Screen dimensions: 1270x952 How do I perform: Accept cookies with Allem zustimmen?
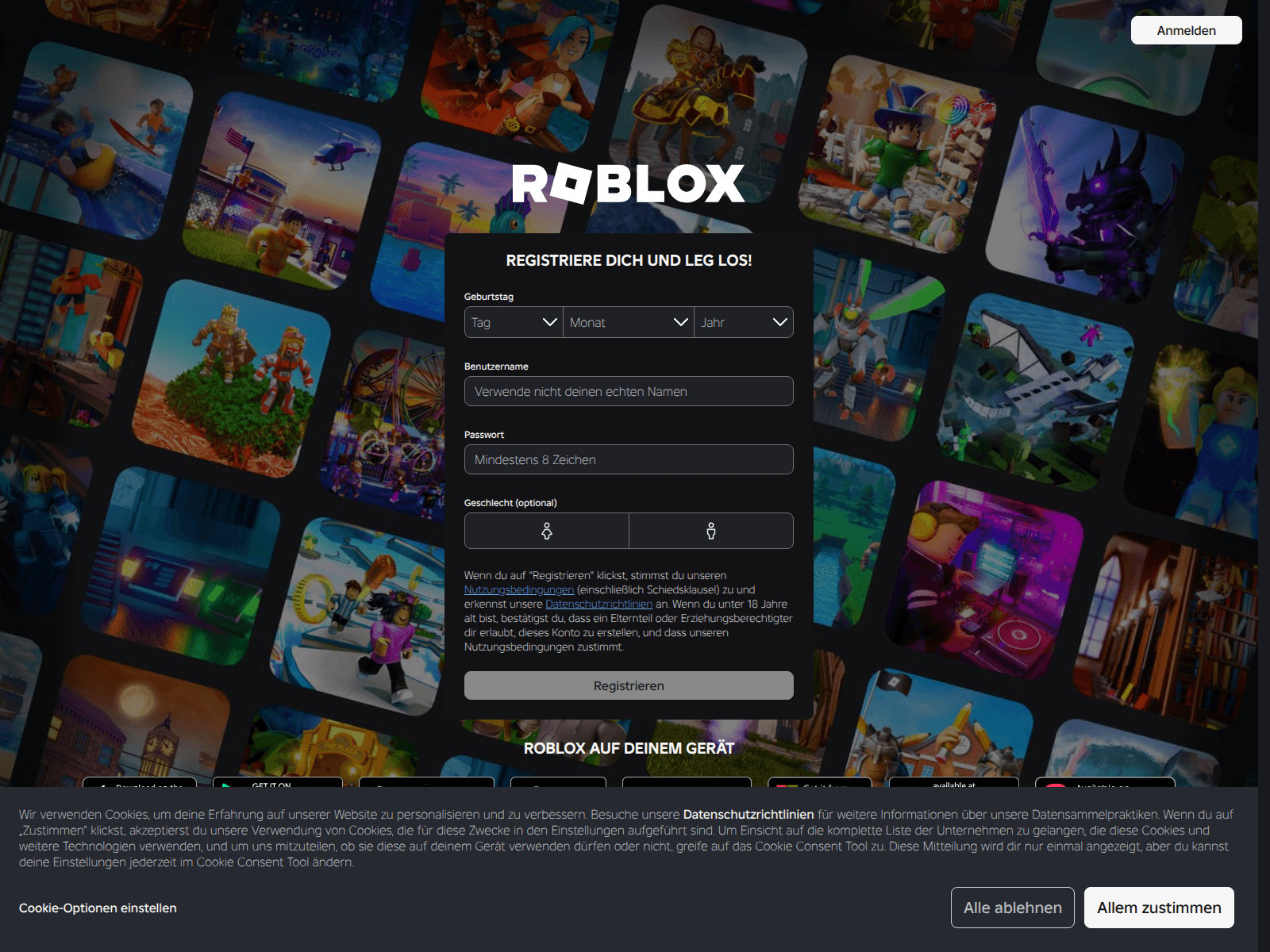pos(1159,908)
